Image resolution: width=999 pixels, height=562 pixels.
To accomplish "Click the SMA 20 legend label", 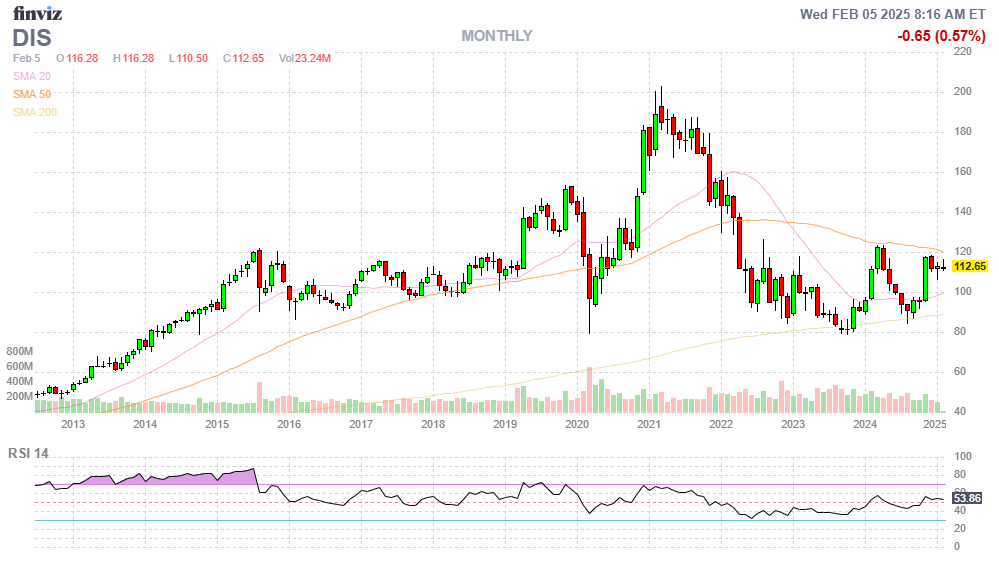I will coord(32,76).
